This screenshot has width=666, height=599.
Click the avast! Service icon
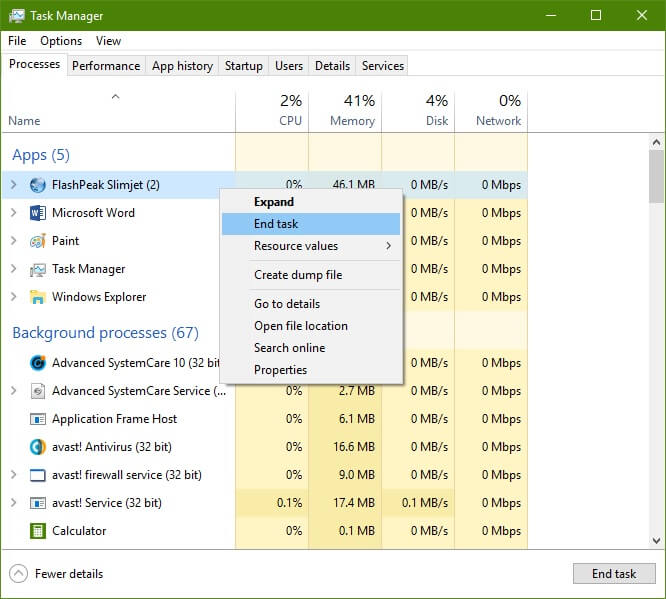pyautogui.click(x=37, y=503)
